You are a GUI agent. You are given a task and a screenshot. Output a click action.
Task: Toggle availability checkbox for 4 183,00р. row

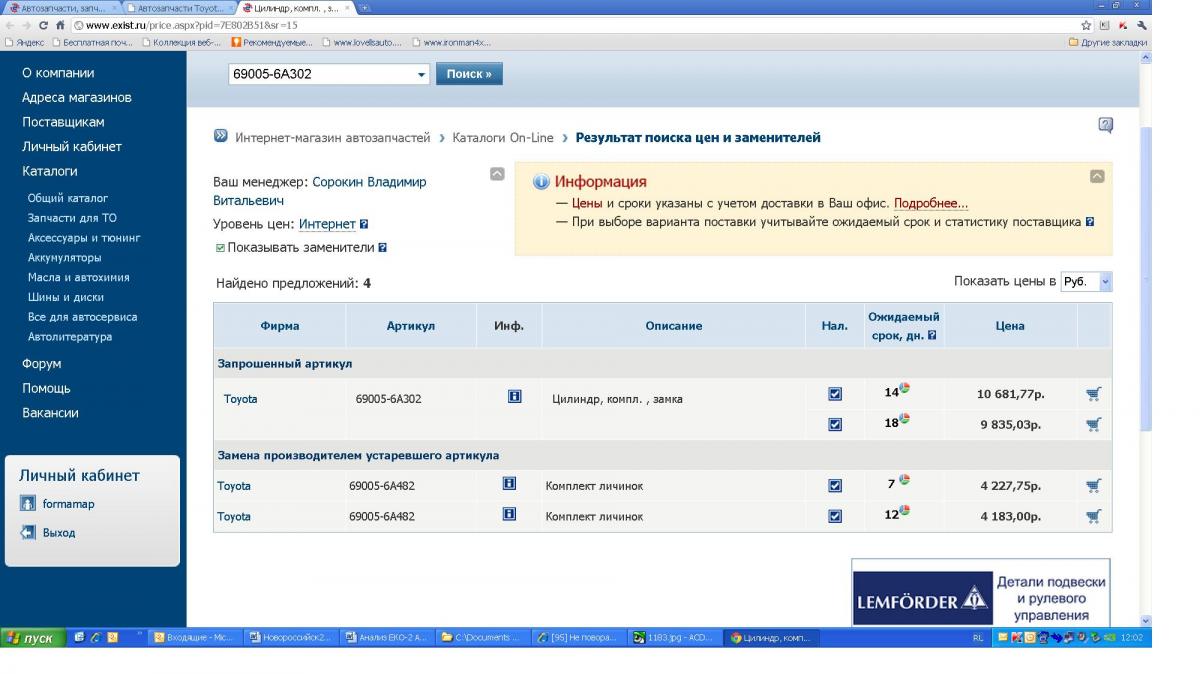click(x=835, y=517)
